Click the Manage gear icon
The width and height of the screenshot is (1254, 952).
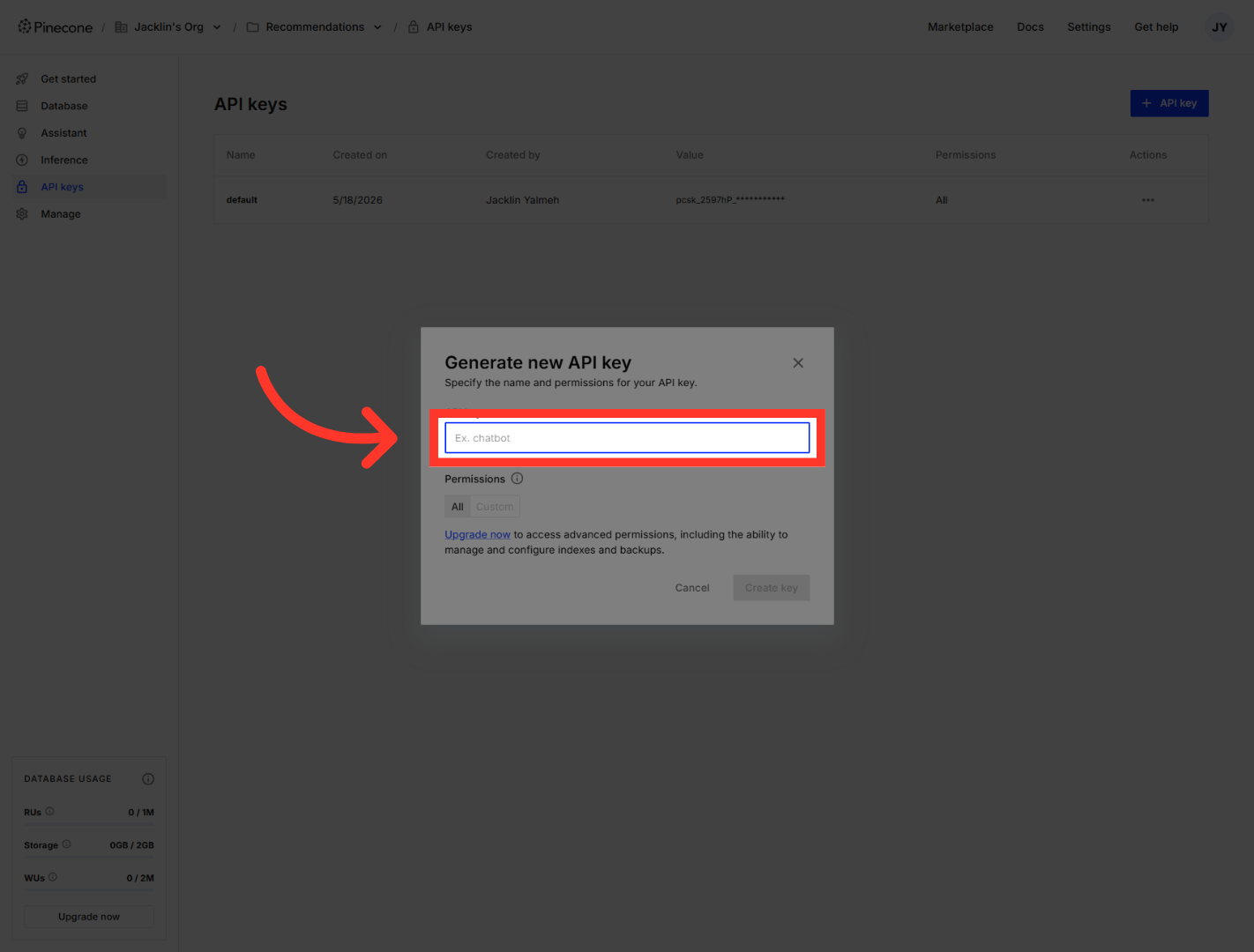(x=22, y=214)
